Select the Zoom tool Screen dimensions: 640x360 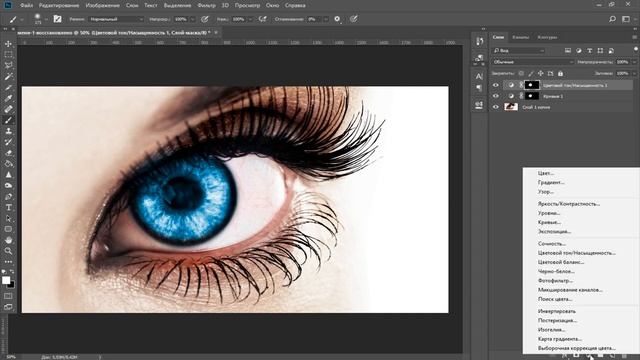click(8, 251)
